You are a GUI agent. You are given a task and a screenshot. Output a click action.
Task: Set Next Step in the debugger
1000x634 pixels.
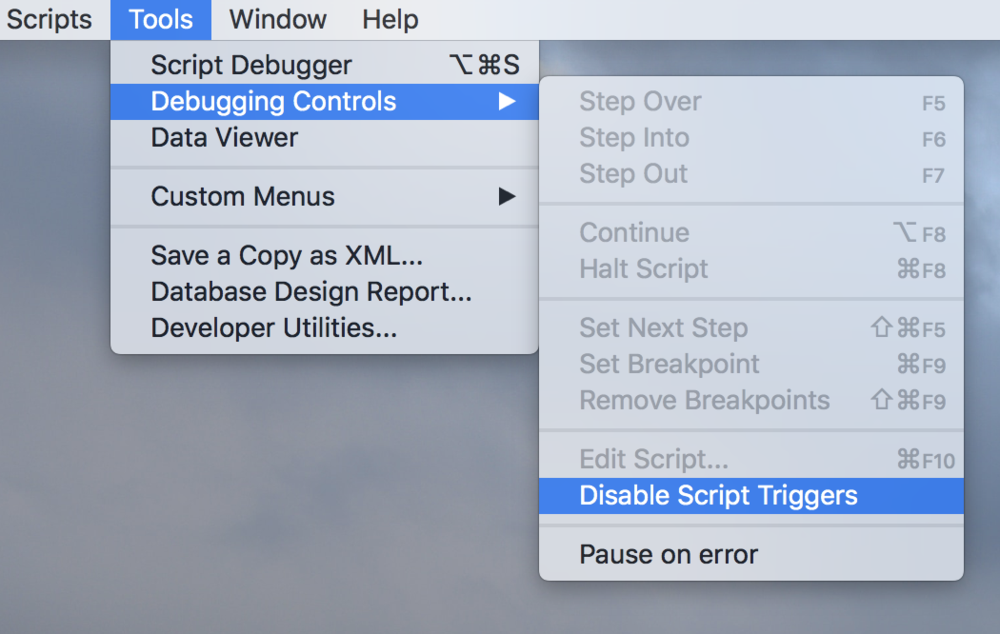pyautogui.click(x=663, y=328)
